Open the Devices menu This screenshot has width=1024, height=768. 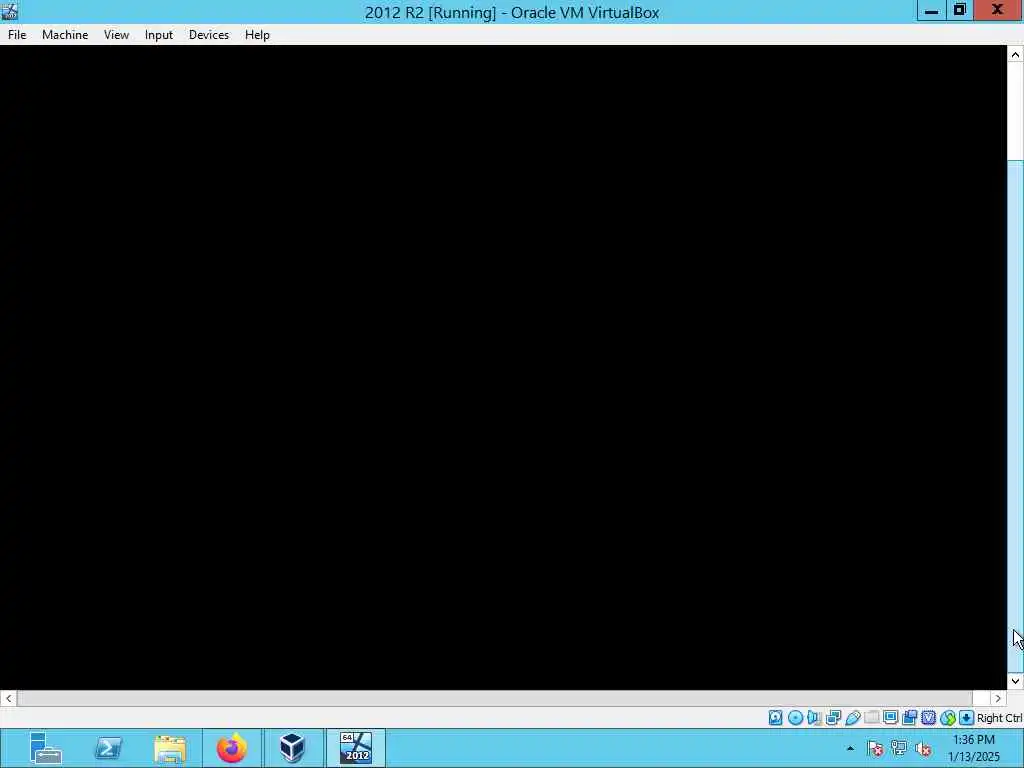pyautogui.click(x=209, y=35)
